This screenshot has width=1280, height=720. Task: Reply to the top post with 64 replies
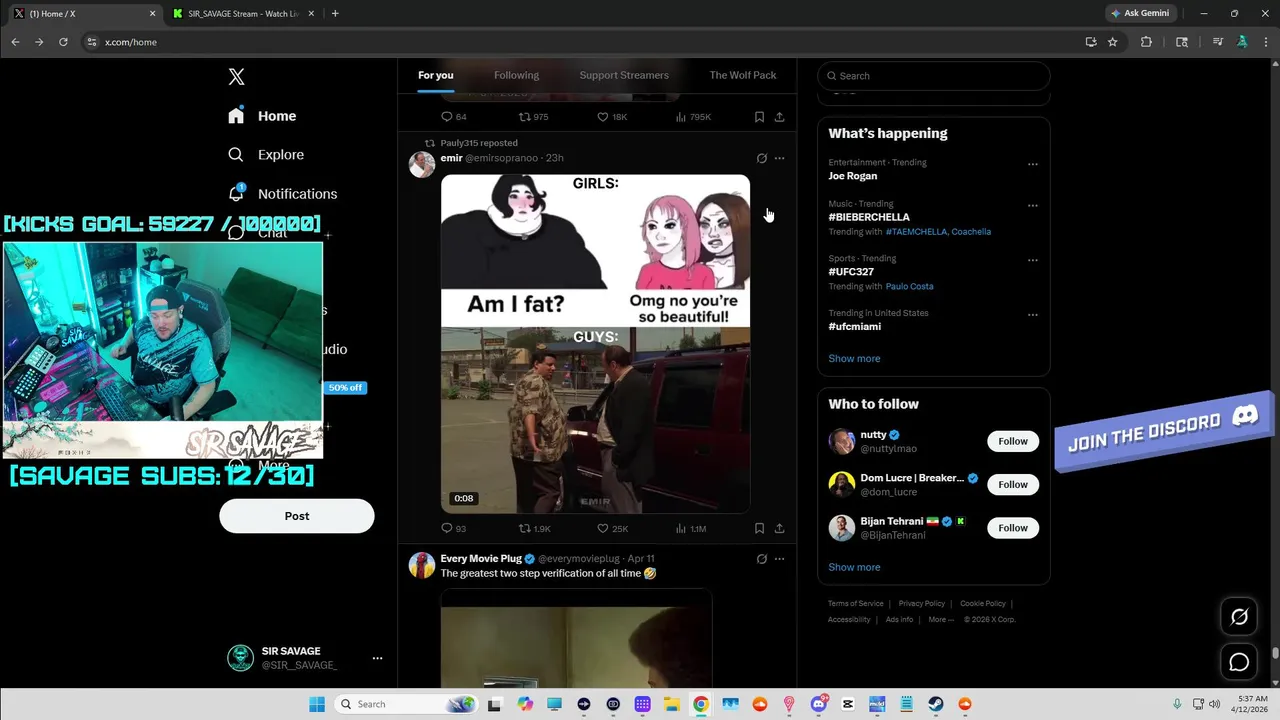coord(454,117)
